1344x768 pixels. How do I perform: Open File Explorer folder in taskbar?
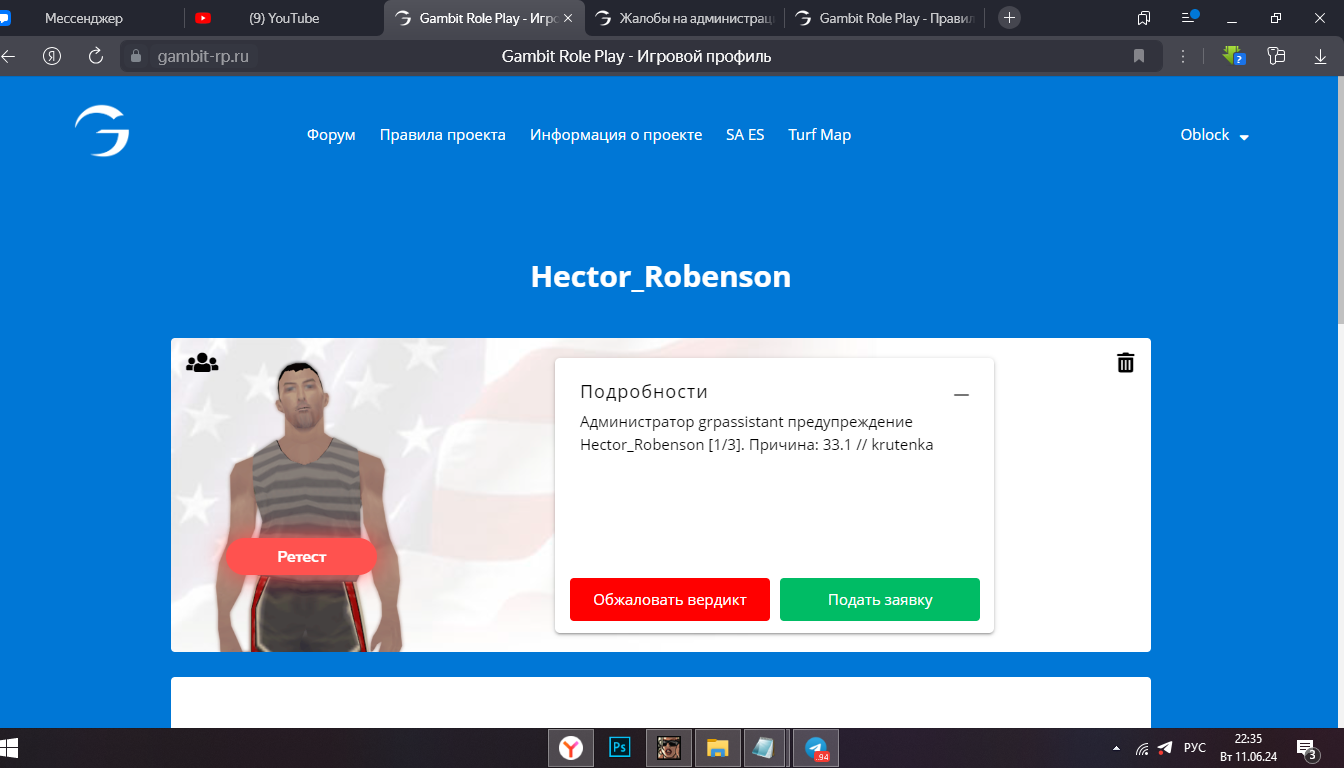(x=717, y=747)
